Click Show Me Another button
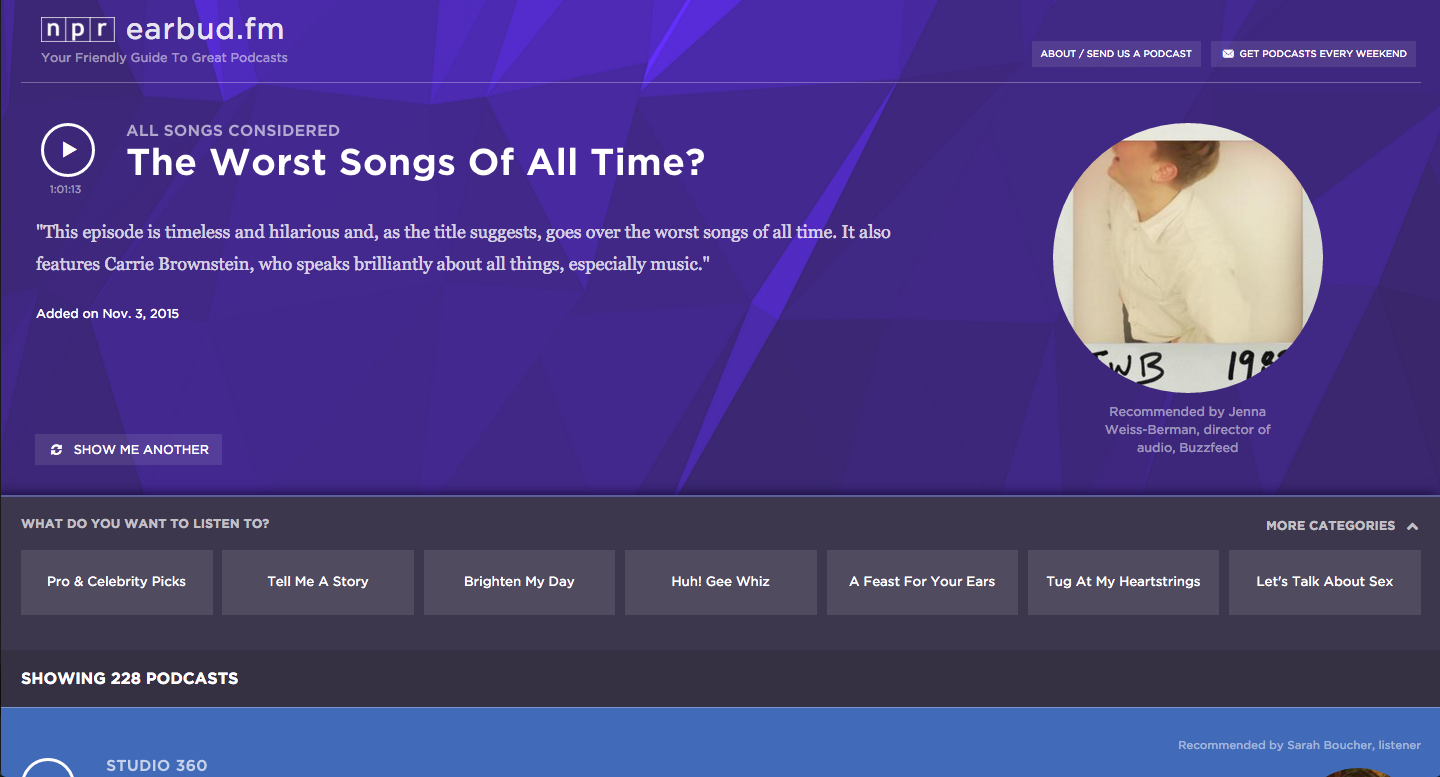 tap(128, 450)
